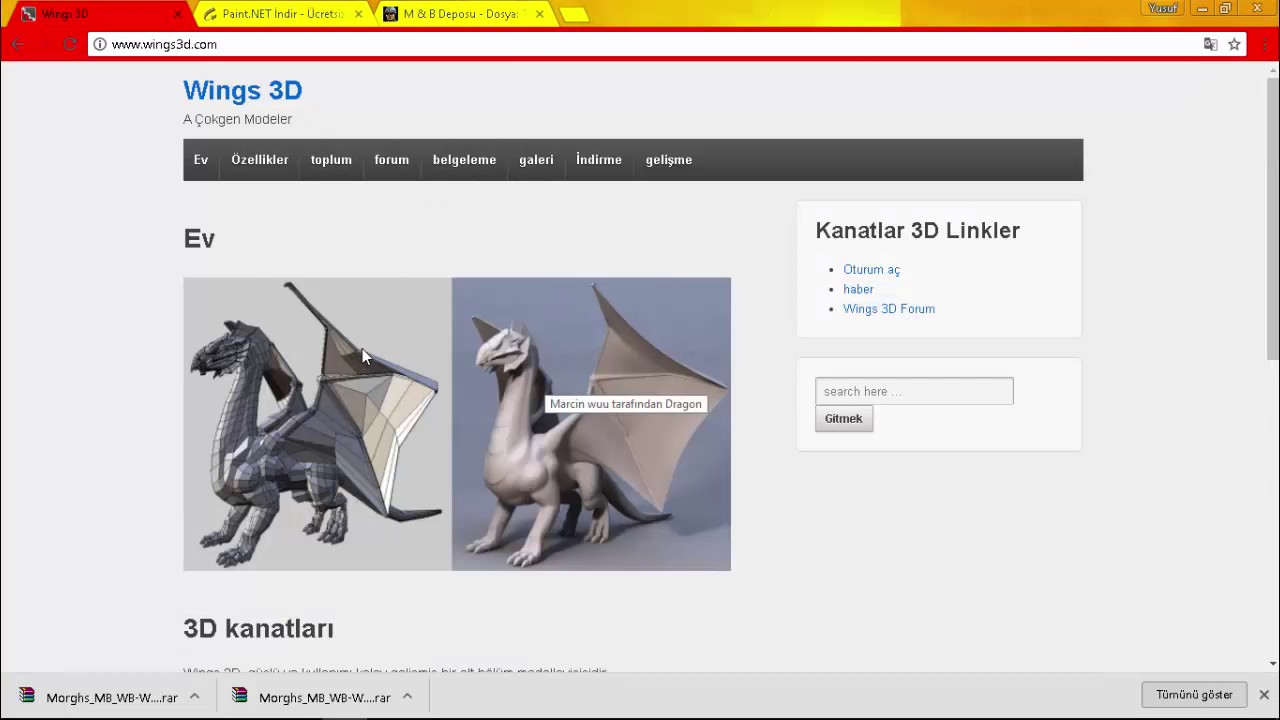Expand options for the leftmost rar download
This screenshot has width=1280, height=720.
tap(194, 697)
